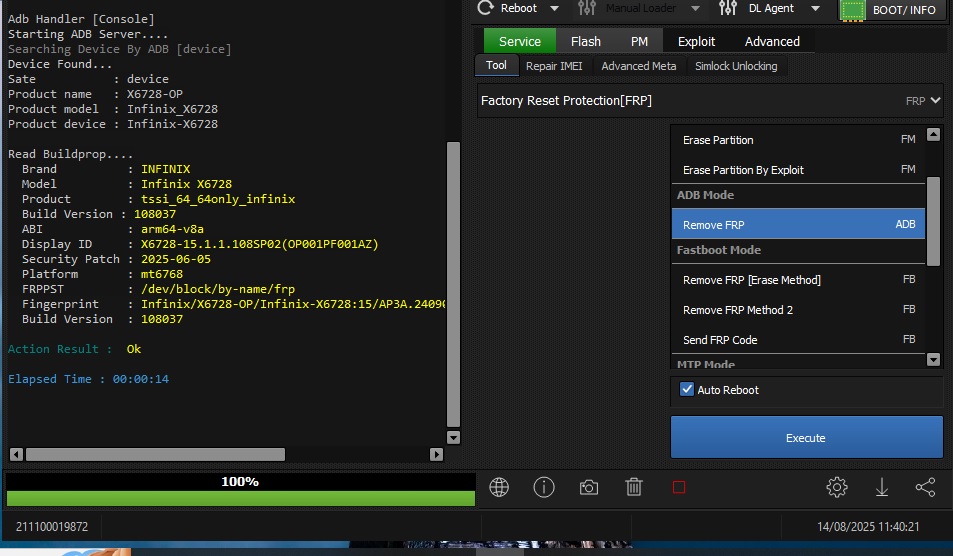
Task: Clear the log with the trash icon
Action: (x=634, y=487)
